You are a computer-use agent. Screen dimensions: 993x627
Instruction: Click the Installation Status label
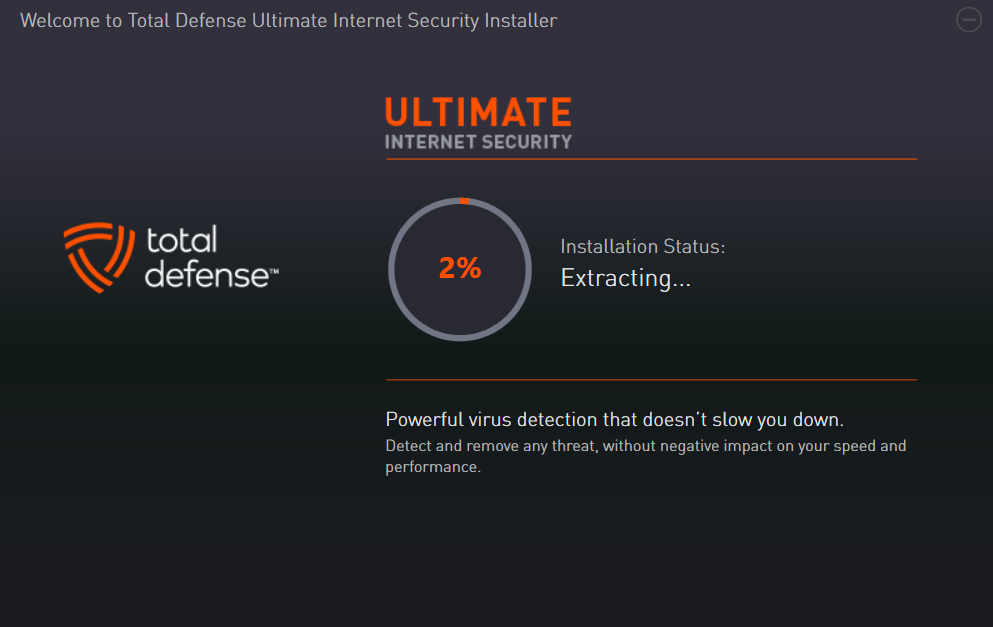click(x=643, y=246)
